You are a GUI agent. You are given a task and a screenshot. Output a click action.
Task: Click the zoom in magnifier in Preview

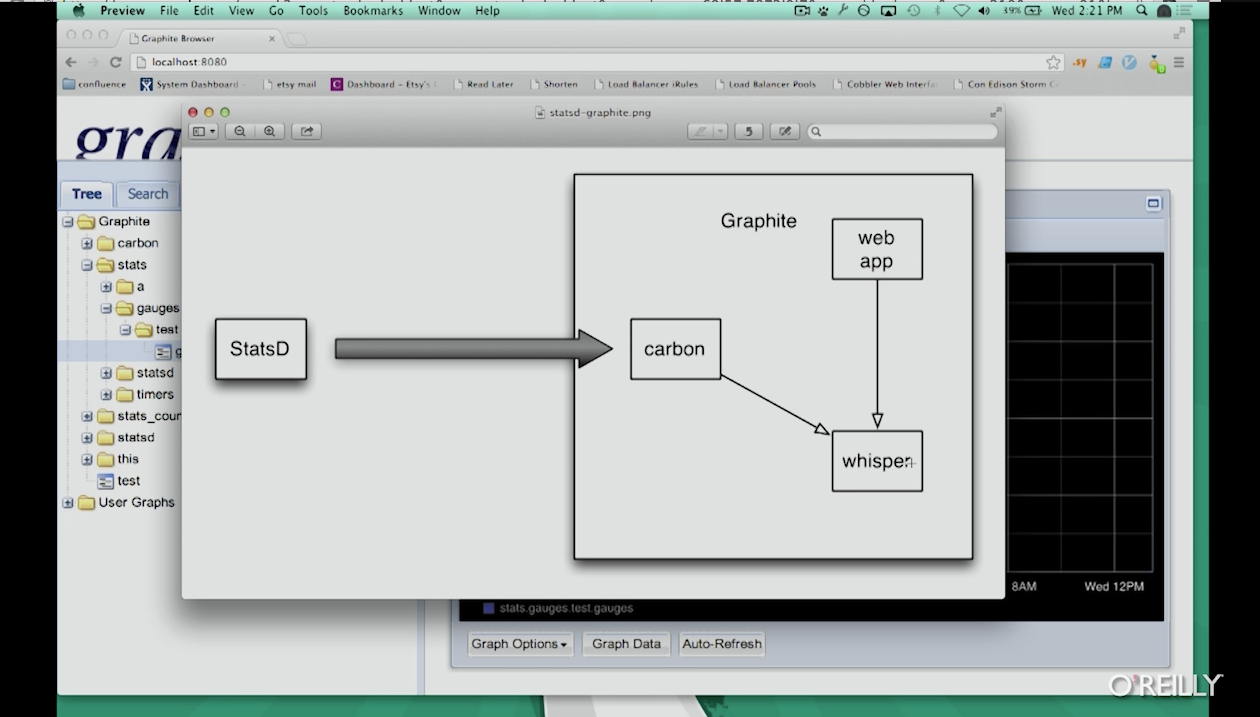tap(269, 131)
